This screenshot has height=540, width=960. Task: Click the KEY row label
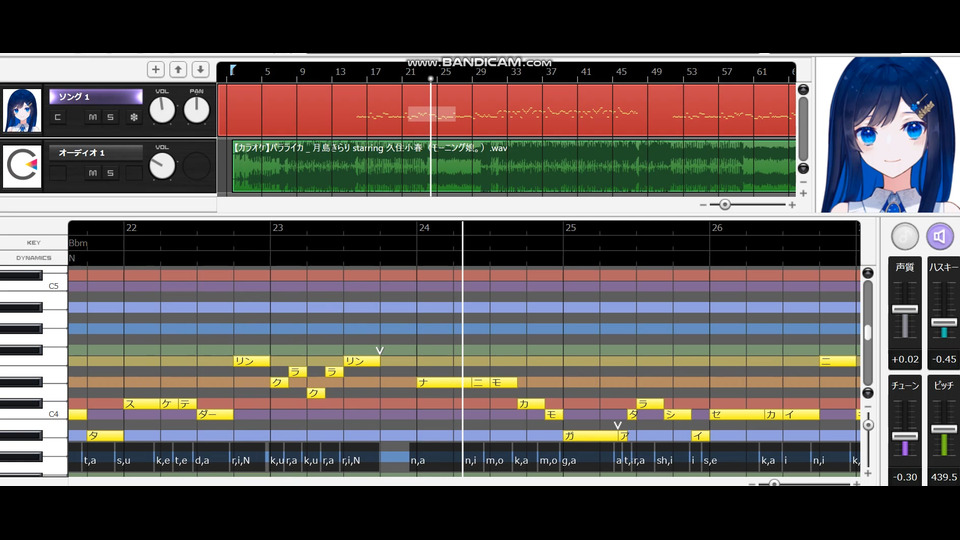click(x=34, y=243)
